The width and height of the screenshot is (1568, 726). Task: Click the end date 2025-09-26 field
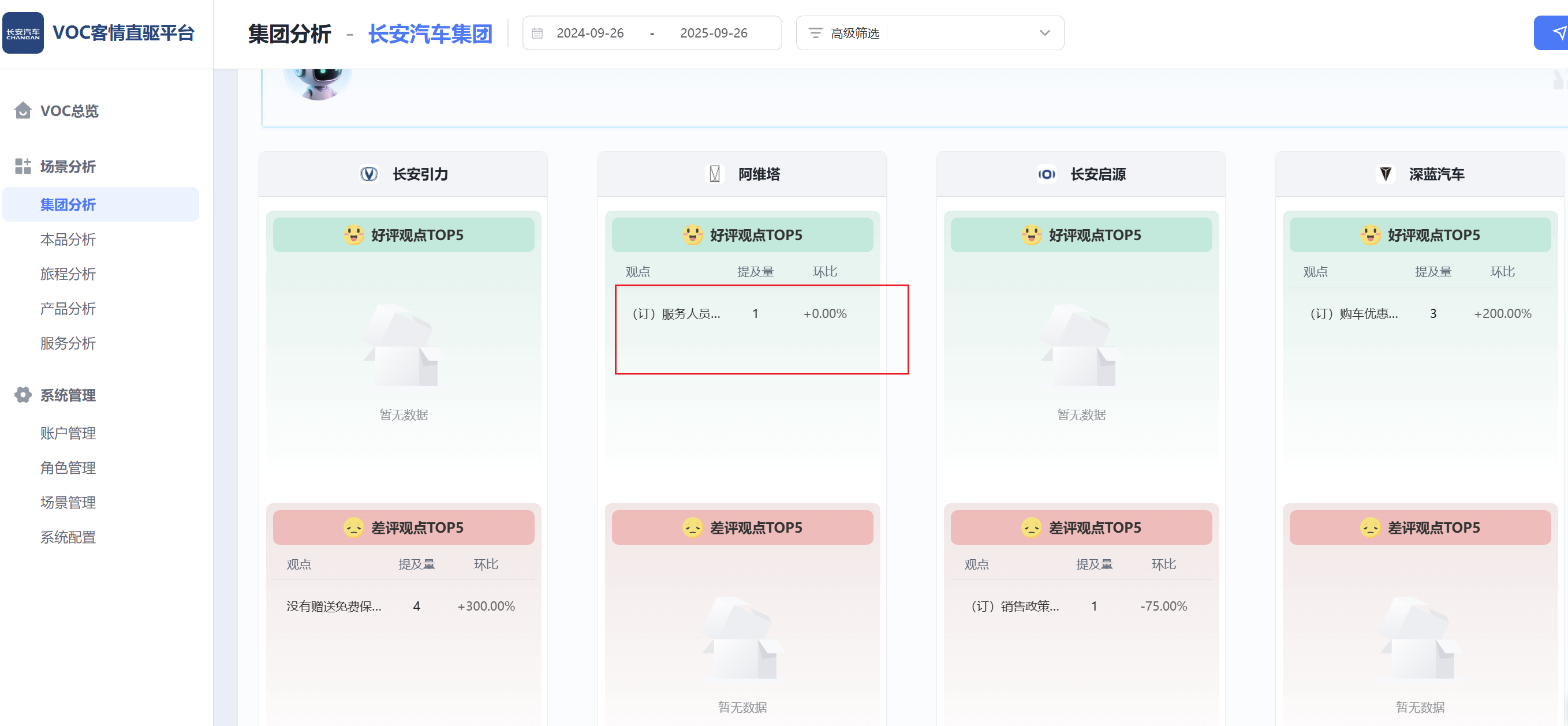pyautogui.click(x=713, y=33)
